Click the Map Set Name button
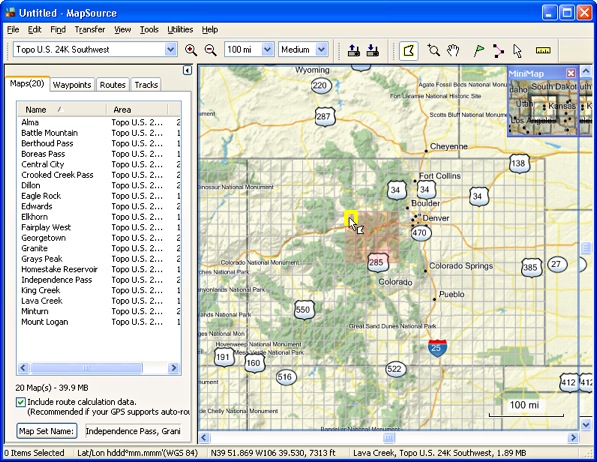This screenshot has width=597, height=462. (x=47, y=431)
